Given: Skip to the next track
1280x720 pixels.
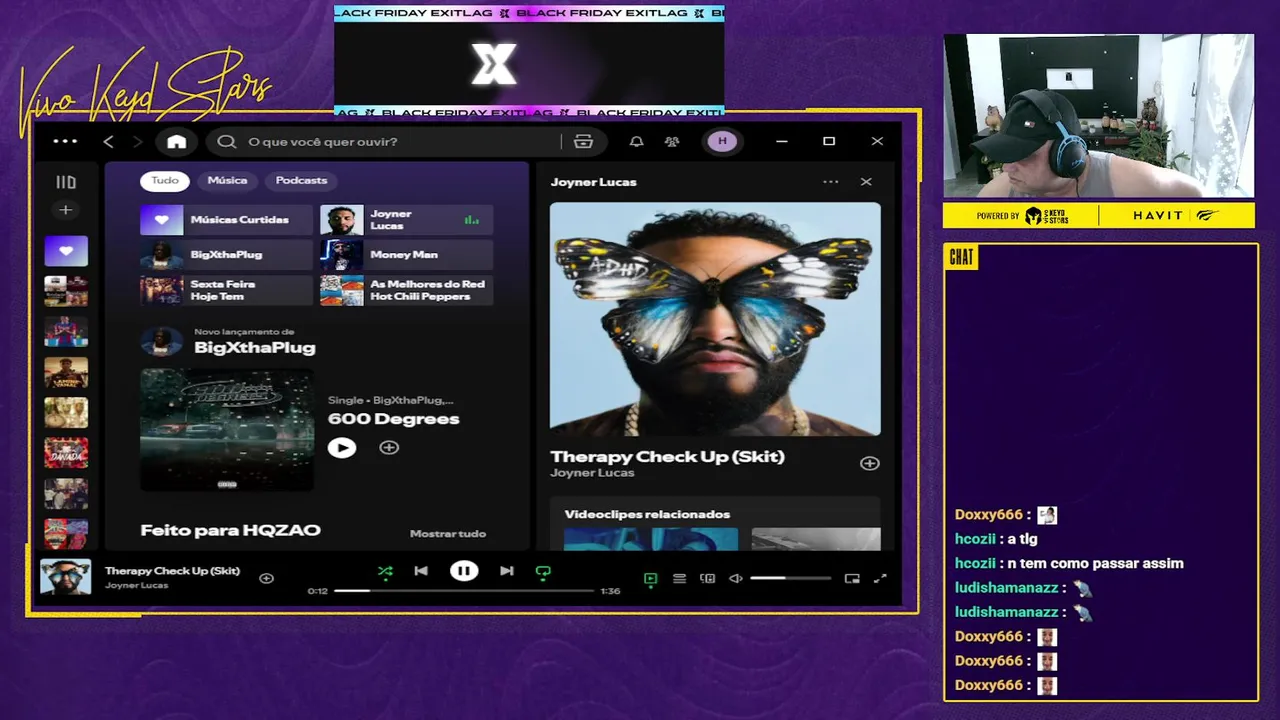Looking at the screenshot, I should coord(507,571).
